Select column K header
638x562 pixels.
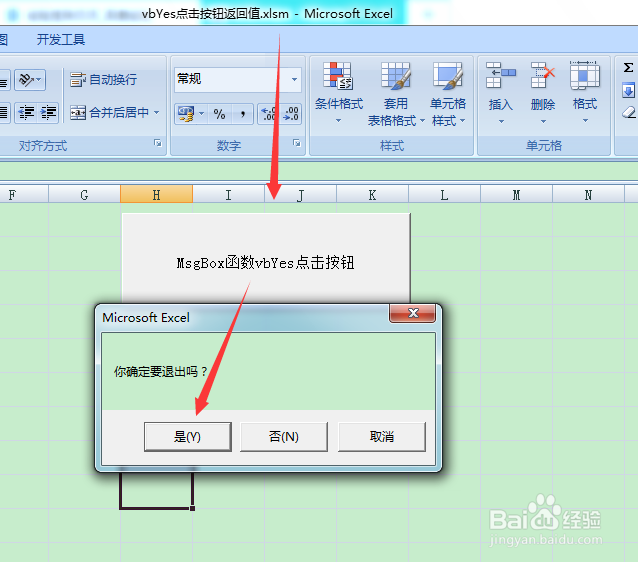pyautogui.click(x=372, y=195)
